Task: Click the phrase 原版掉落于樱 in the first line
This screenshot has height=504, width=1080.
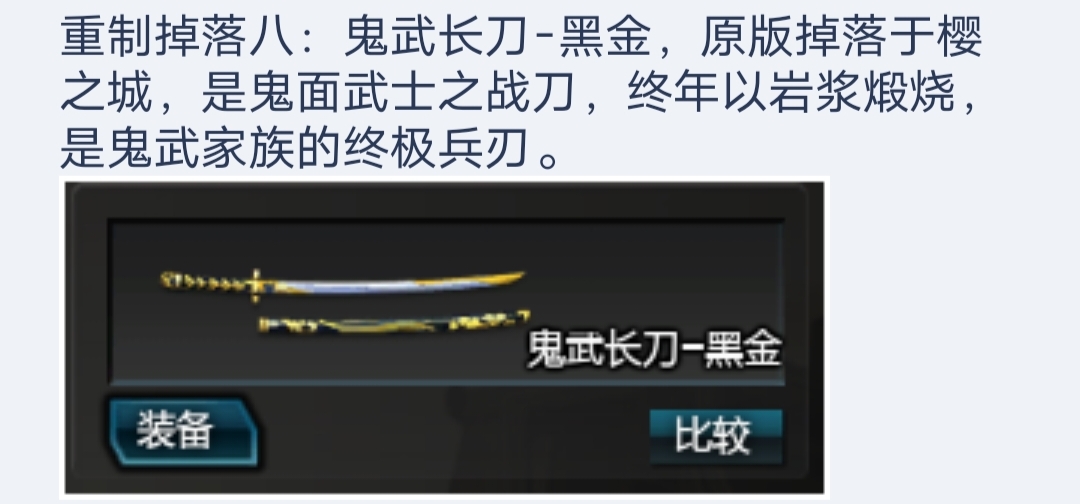Action: click(841, 36)
